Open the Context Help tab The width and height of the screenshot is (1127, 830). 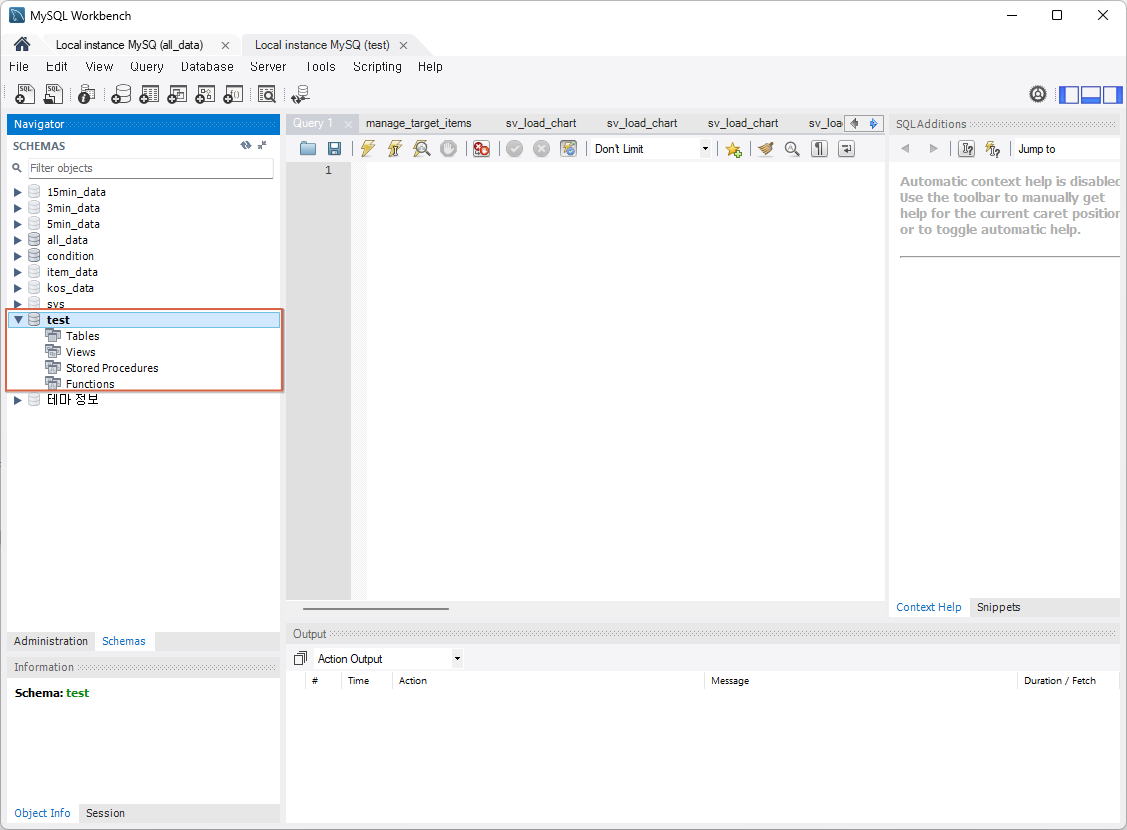[929, 607]
